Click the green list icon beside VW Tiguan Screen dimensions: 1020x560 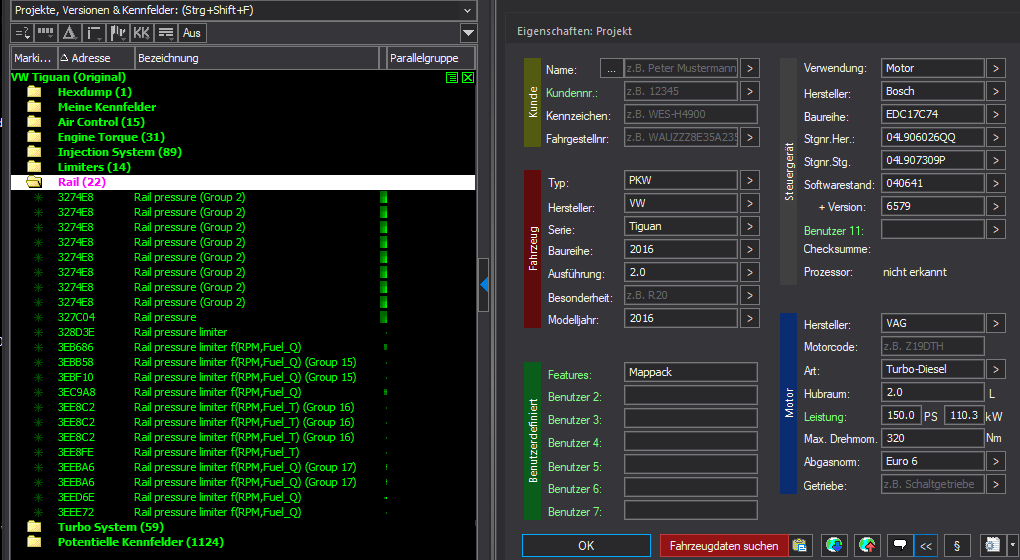(452, 78)
